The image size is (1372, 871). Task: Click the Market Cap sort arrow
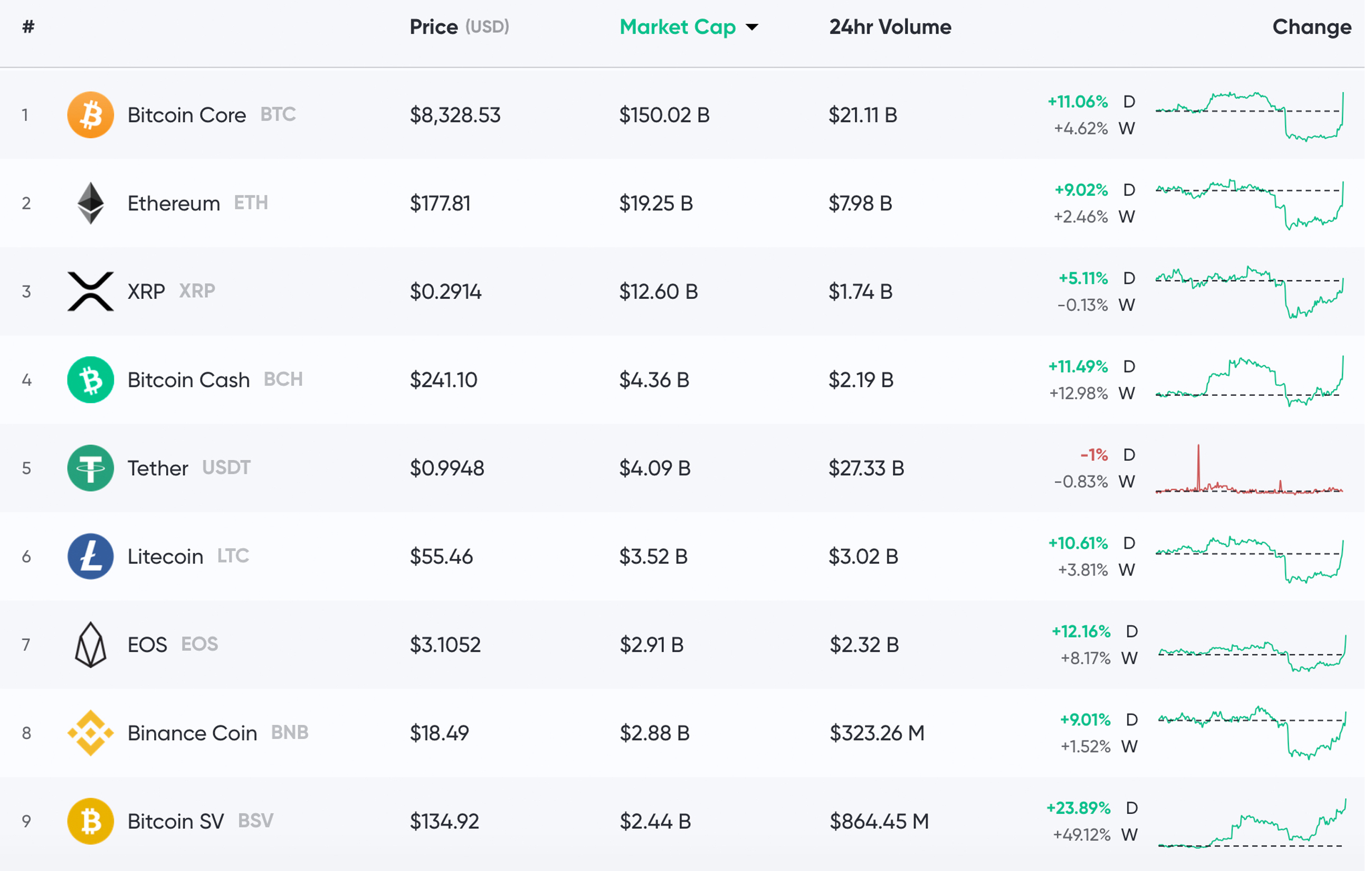pos(752,27)
